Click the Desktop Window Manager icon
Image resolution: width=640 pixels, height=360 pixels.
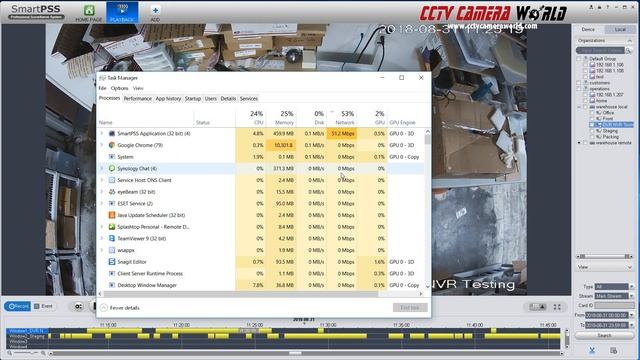click(x=112, y=285)
